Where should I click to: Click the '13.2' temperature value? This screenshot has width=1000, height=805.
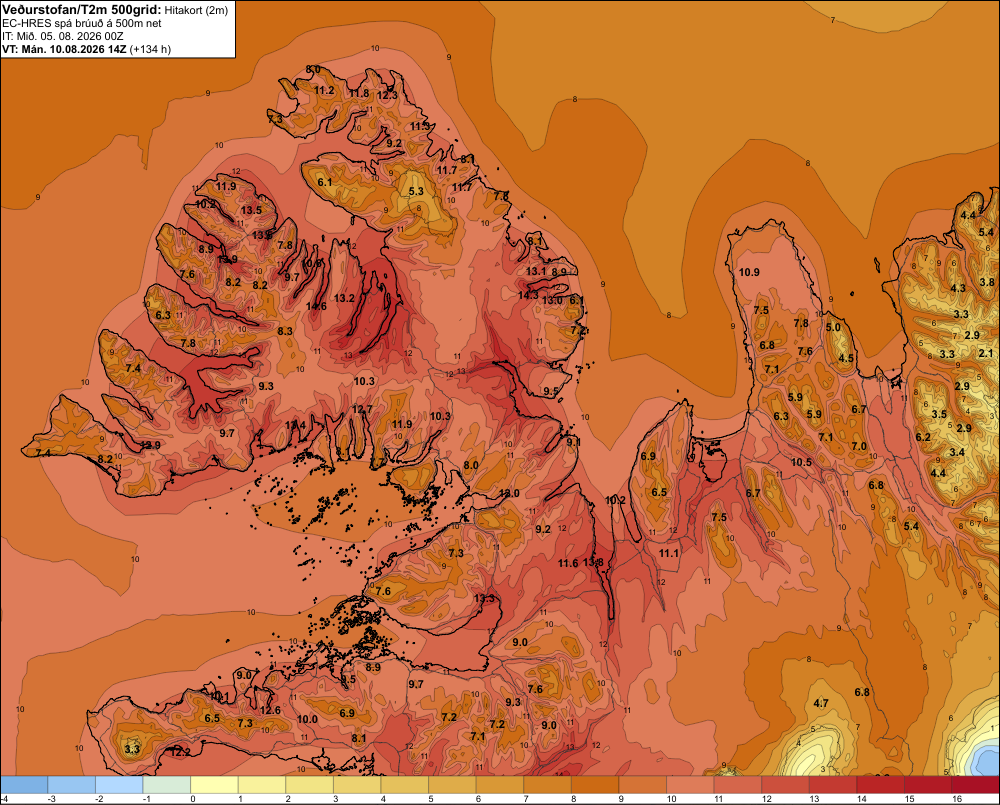(344, 298)
